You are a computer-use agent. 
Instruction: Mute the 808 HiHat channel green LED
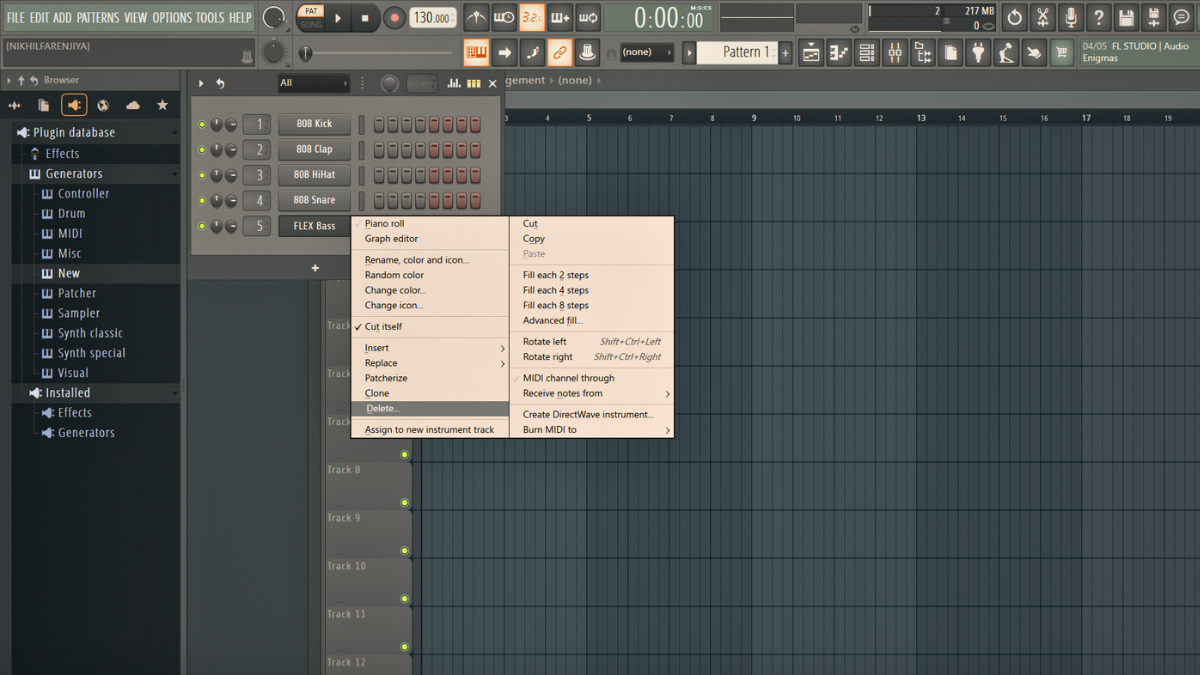point(202,175)
